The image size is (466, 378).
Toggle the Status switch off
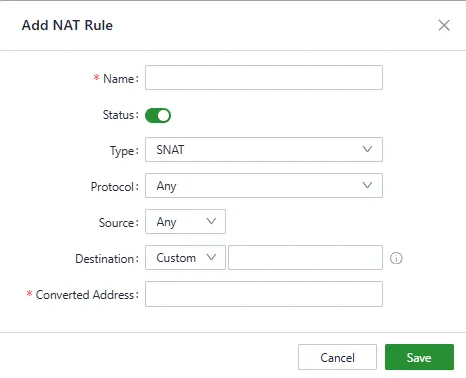click(x=158, y=116)
